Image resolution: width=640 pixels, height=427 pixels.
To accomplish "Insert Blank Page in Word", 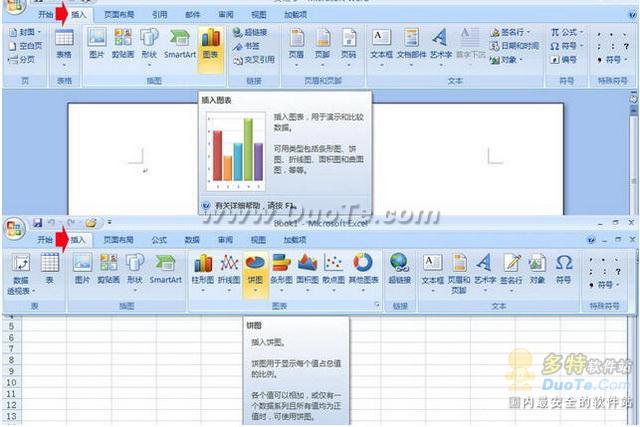I will click(x=26, y=46).
